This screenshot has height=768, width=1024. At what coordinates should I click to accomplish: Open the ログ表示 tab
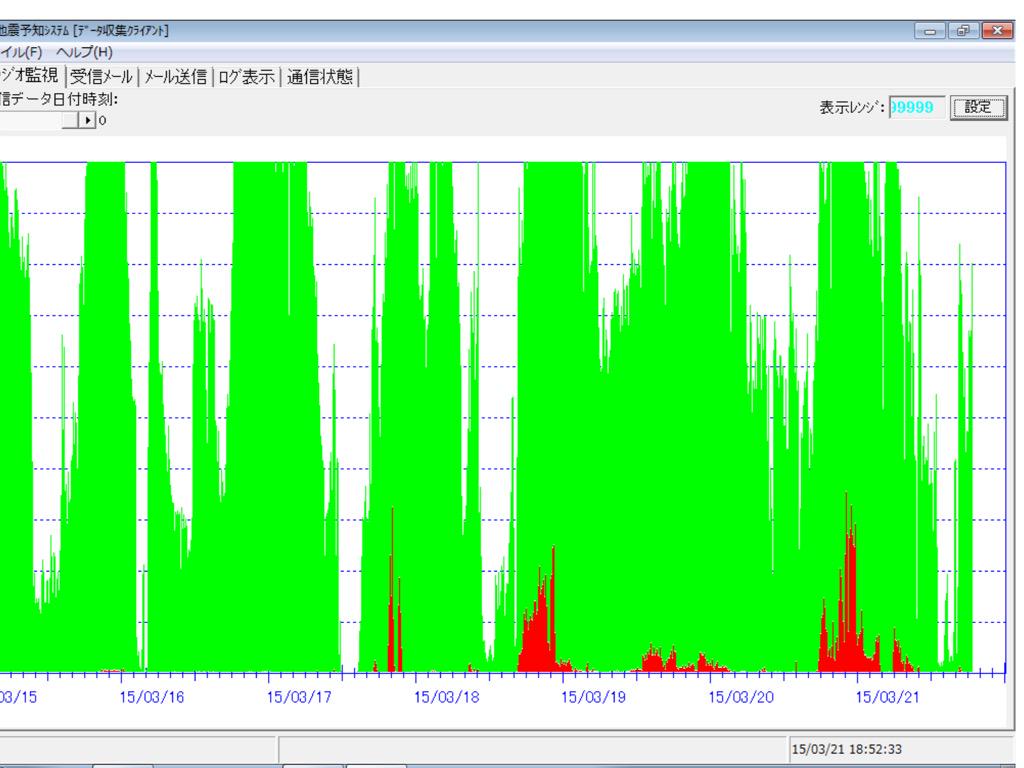click(x=246, y=76)
